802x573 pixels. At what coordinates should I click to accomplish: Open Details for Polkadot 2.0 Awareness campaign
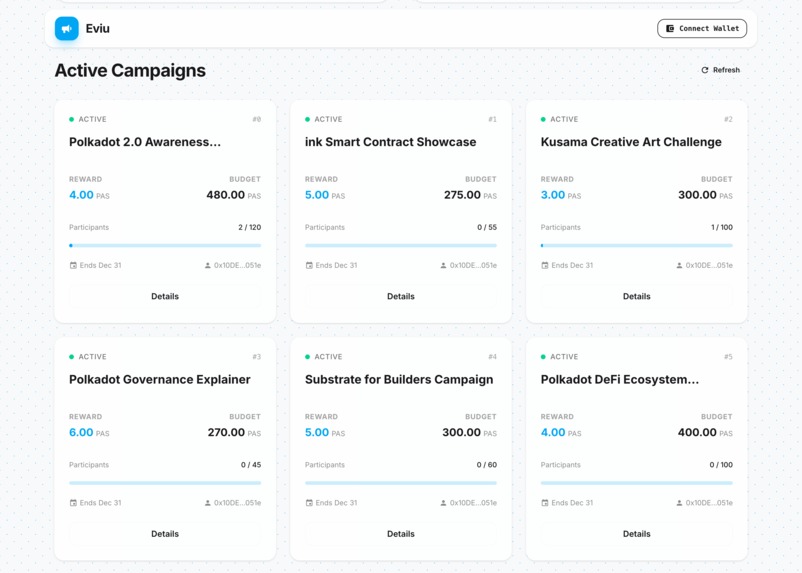point(165,296)
